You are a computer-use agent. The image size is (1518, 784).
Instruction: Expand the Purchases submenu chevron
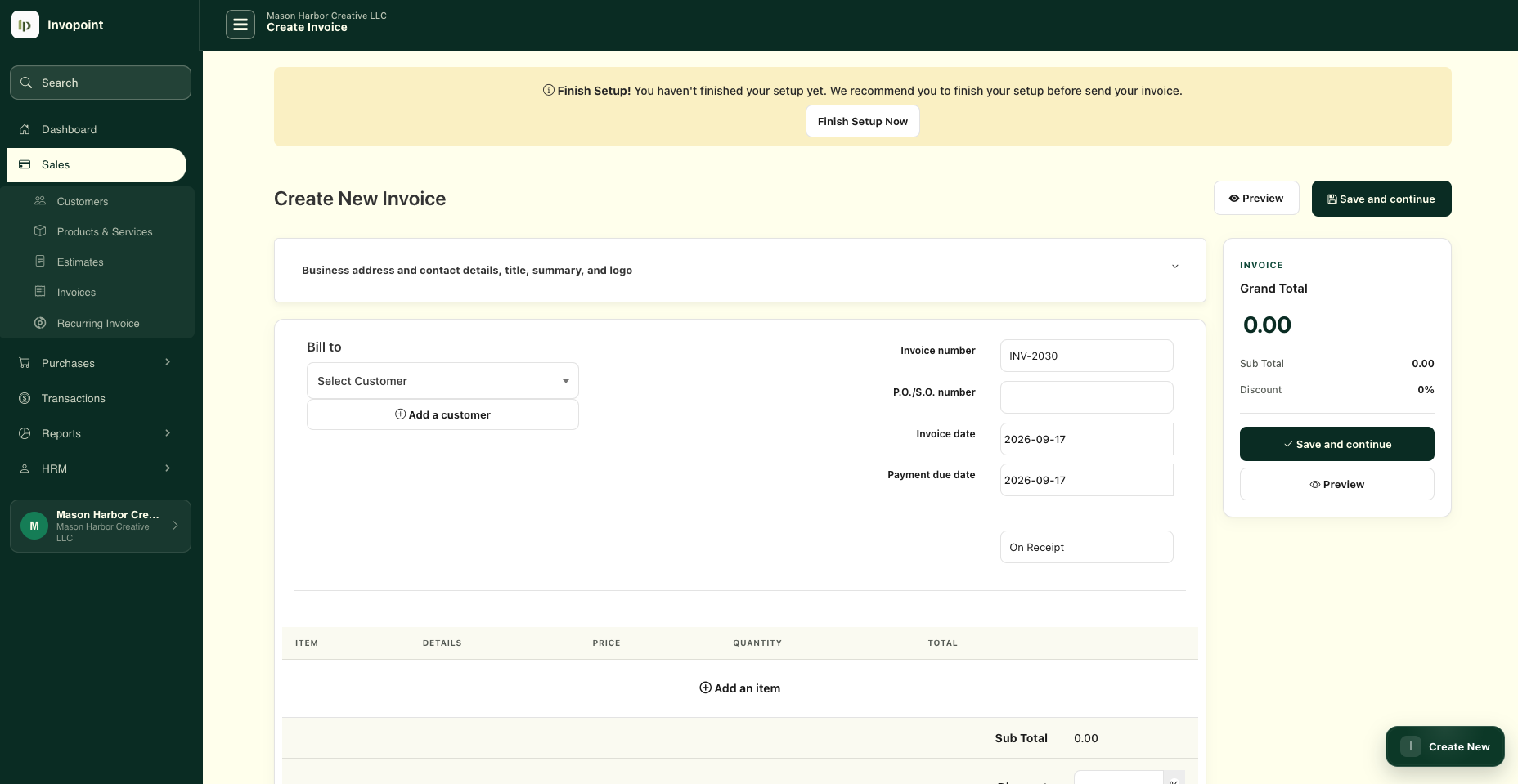168,362
